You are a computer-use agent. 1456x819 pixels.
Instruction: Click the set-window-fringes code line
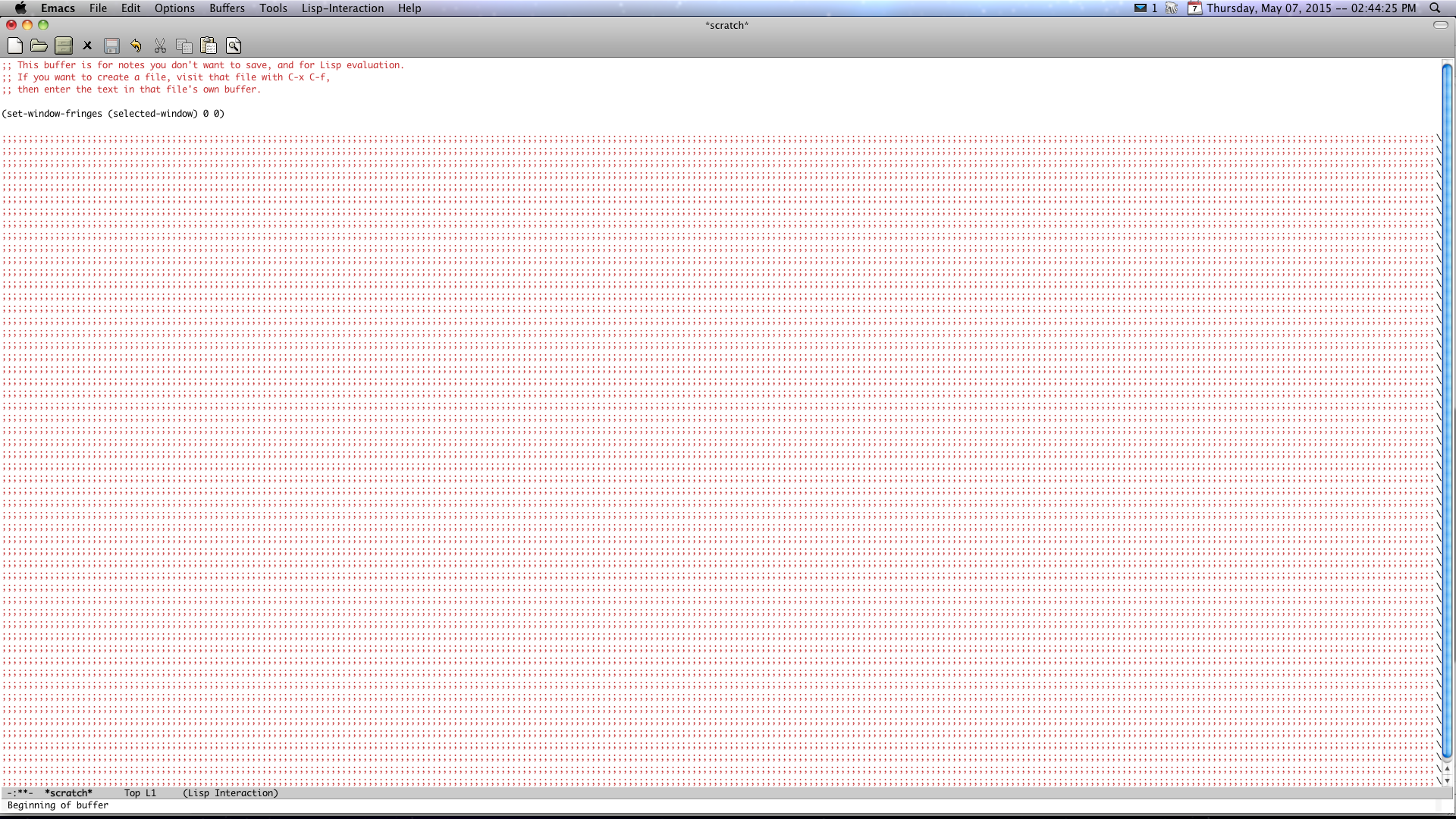(x=113, y=114)
